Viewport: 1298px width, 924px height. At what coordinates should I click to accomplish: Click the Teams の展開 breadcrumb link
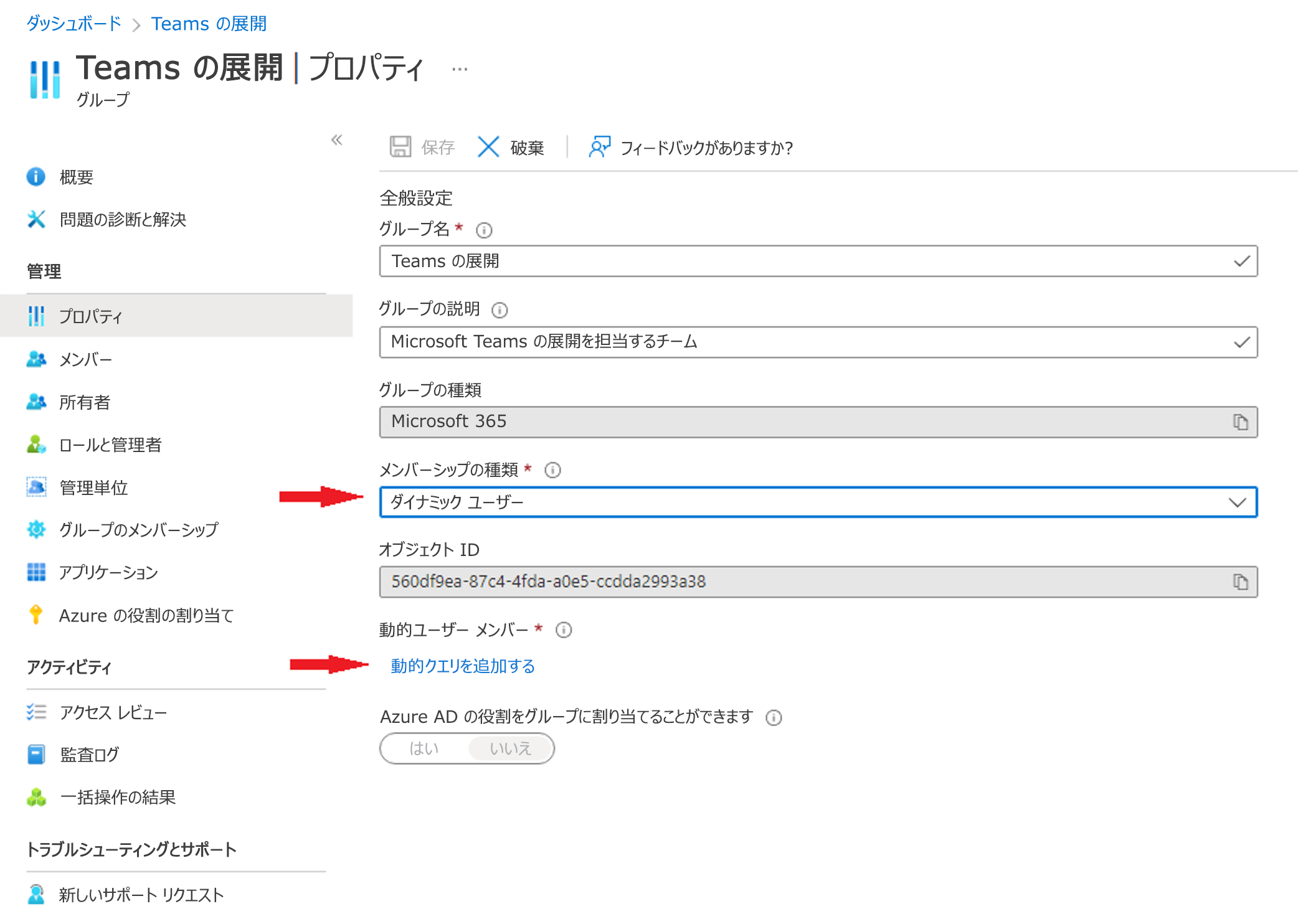[x=209, y=24]
